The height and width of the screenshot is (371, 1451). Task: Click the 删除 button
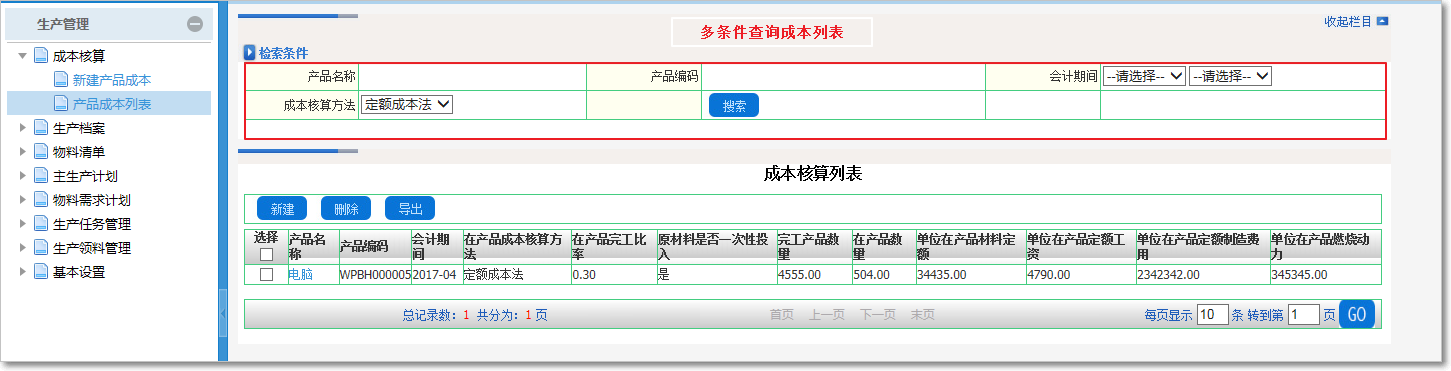pos(346,209)
